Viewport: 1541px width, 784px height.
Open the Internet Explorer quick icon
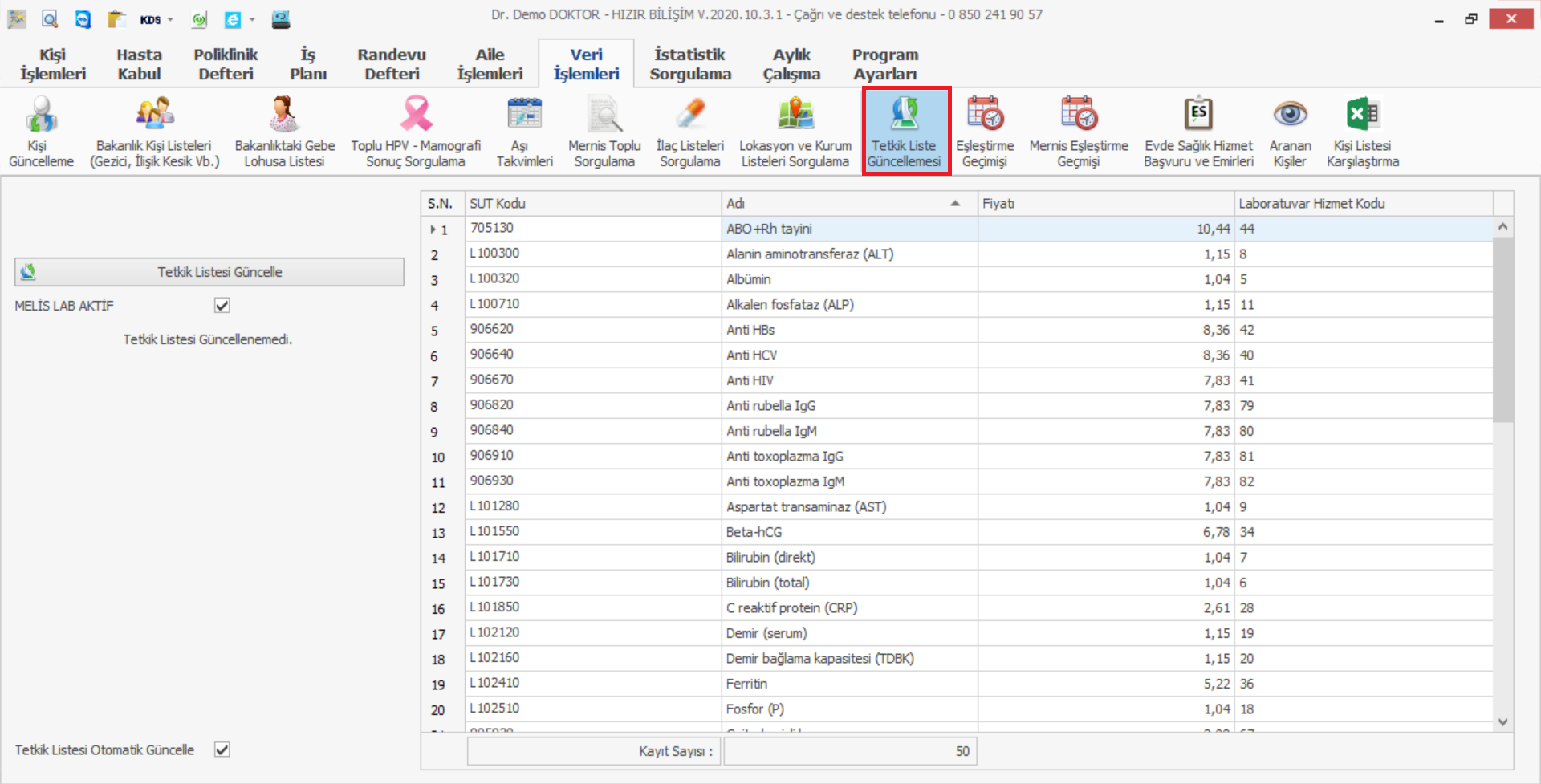pyautogui.click(x=233, y=19)
